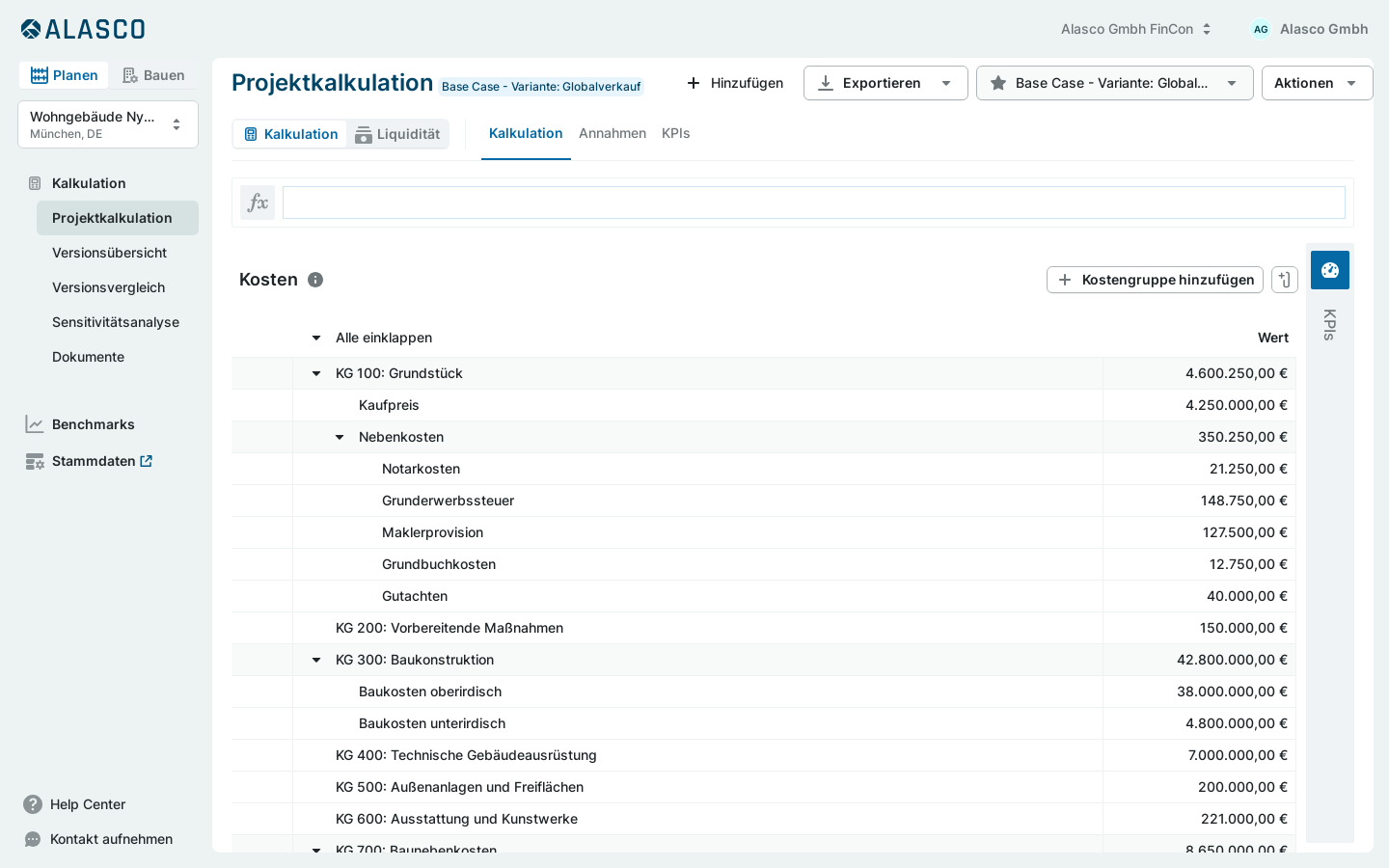1389x868 pixels.
Task: Select the Liquidität view toggle
Action: tap(397, 134)
